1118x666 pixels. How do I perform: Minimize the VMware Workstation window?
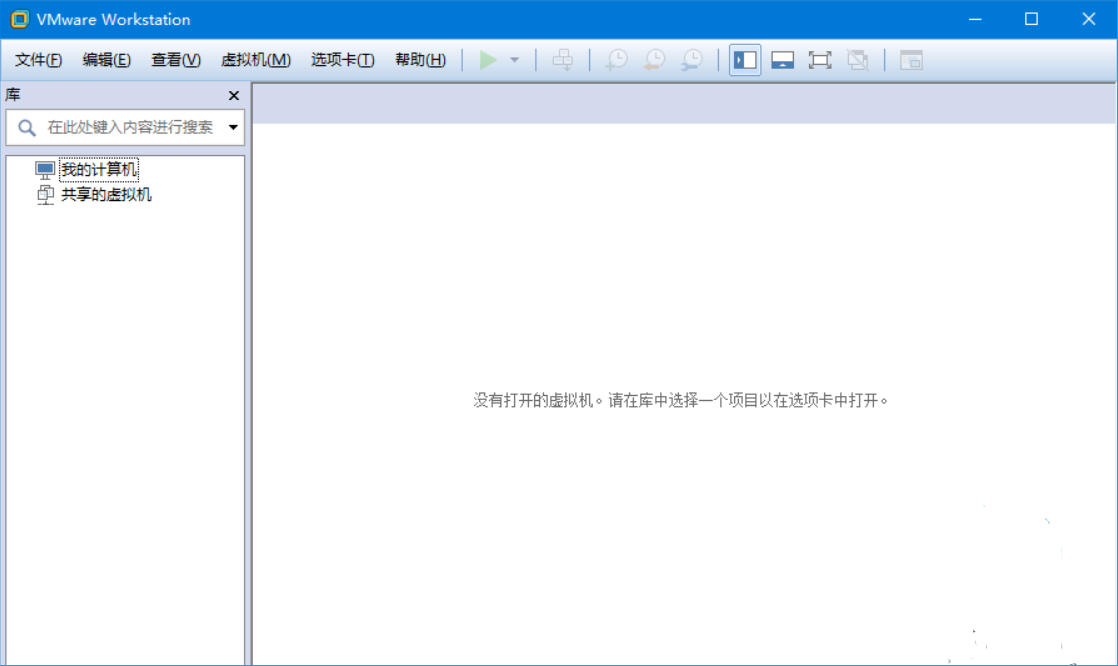(x=975, y=19)
